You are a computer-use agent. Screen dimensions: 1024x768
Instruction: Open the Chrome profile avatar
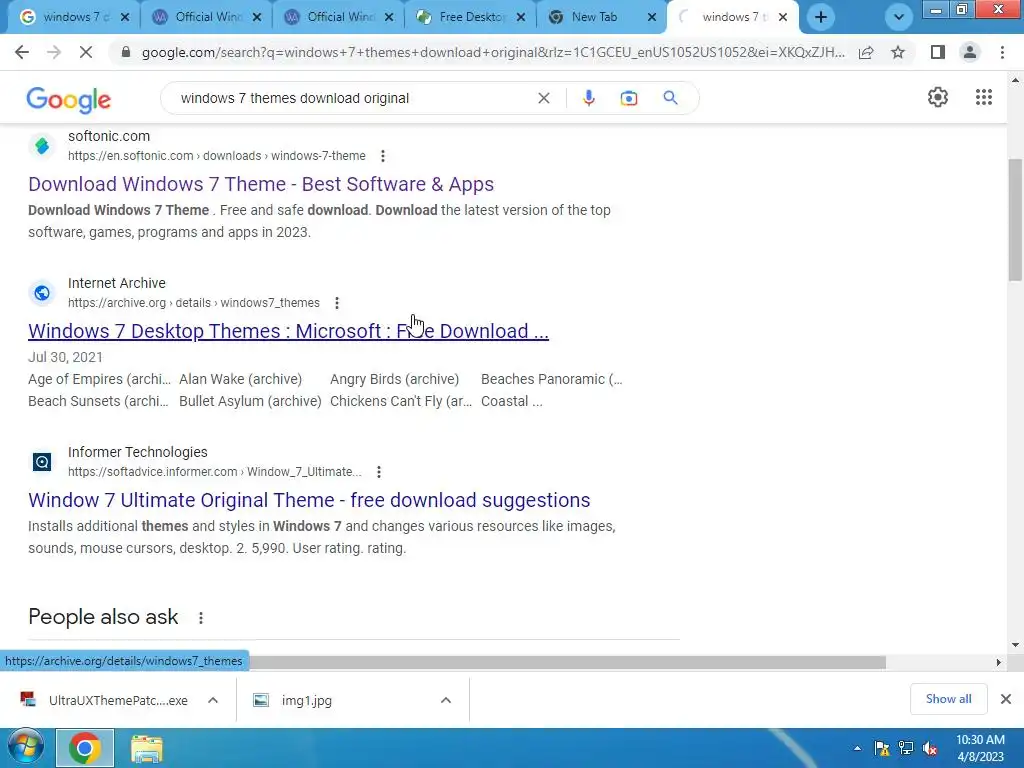pyautogui.click(x=970, y=52)
